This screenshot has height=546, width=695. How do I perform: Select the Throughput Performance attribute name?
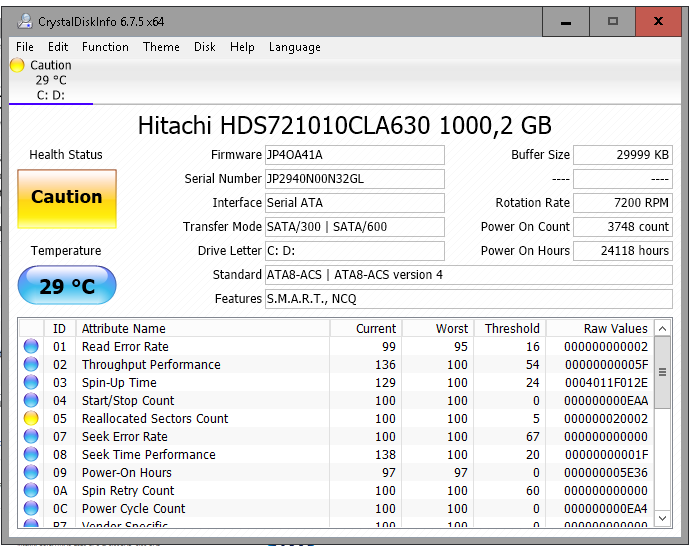tap(151, 364)
